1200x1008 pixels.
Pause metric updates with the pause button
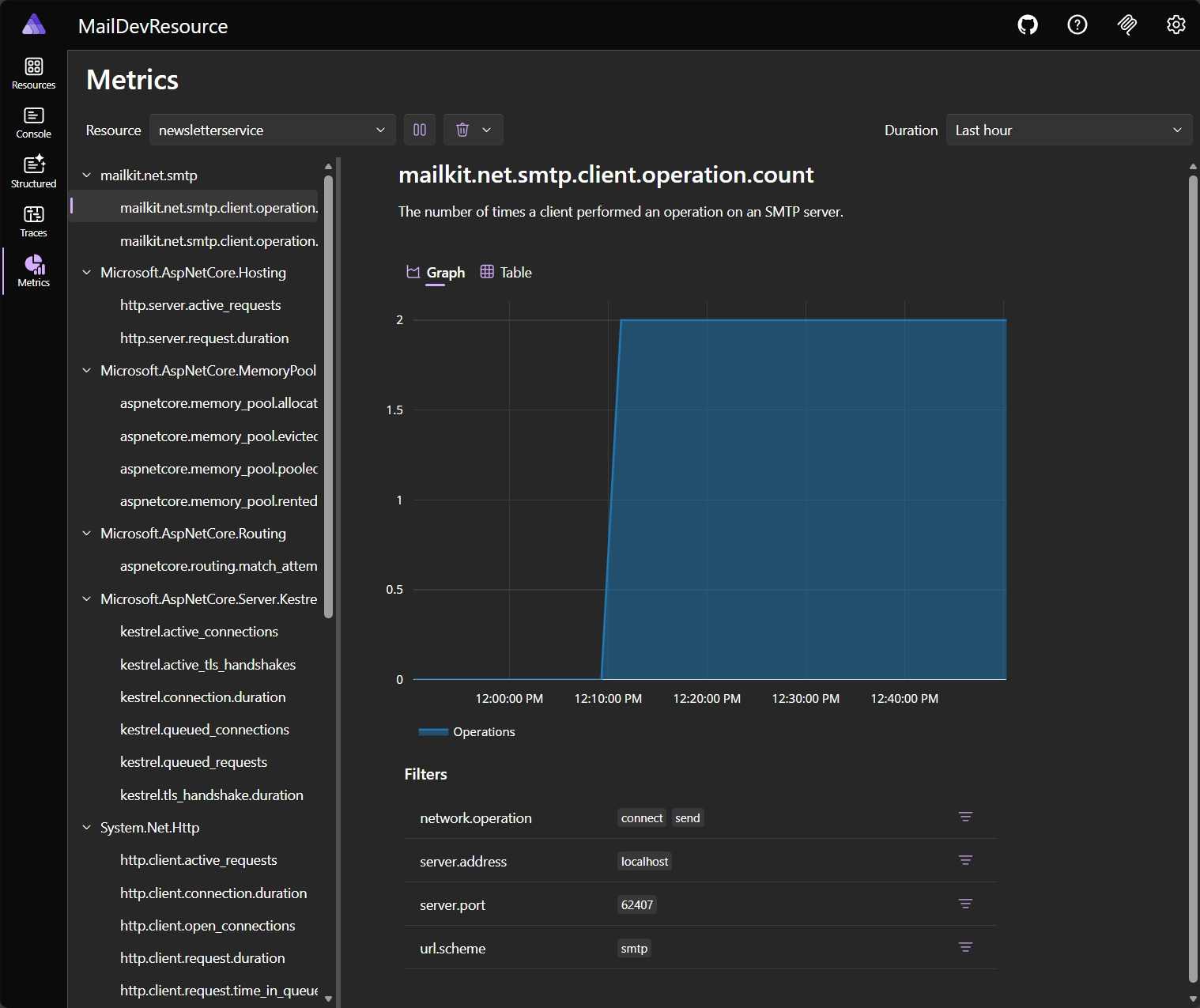420,129
